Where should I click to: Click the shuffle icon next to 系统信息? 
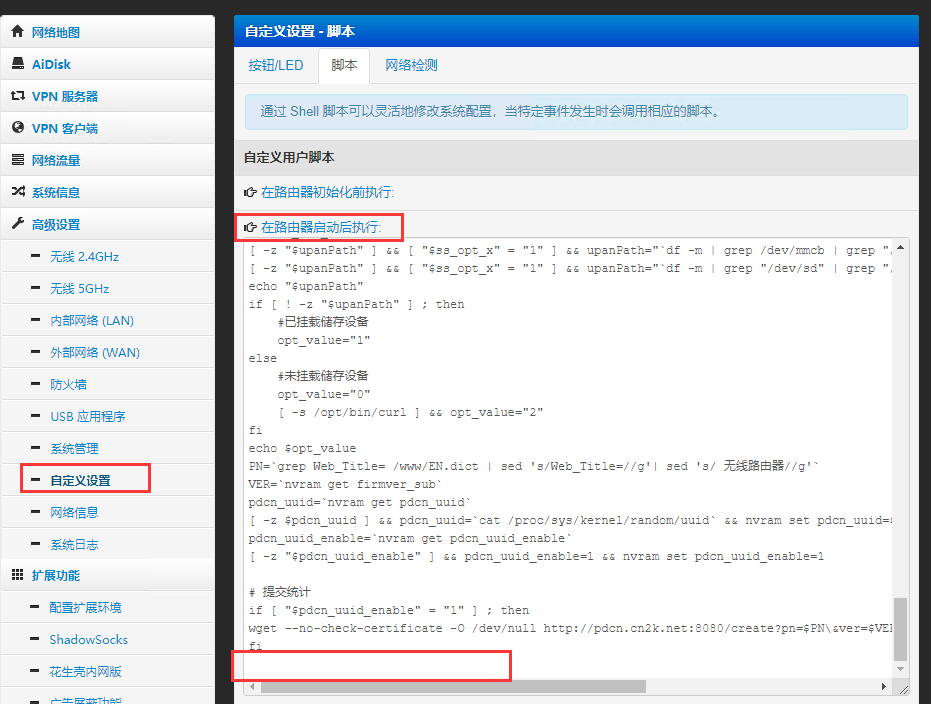[16, 191]
